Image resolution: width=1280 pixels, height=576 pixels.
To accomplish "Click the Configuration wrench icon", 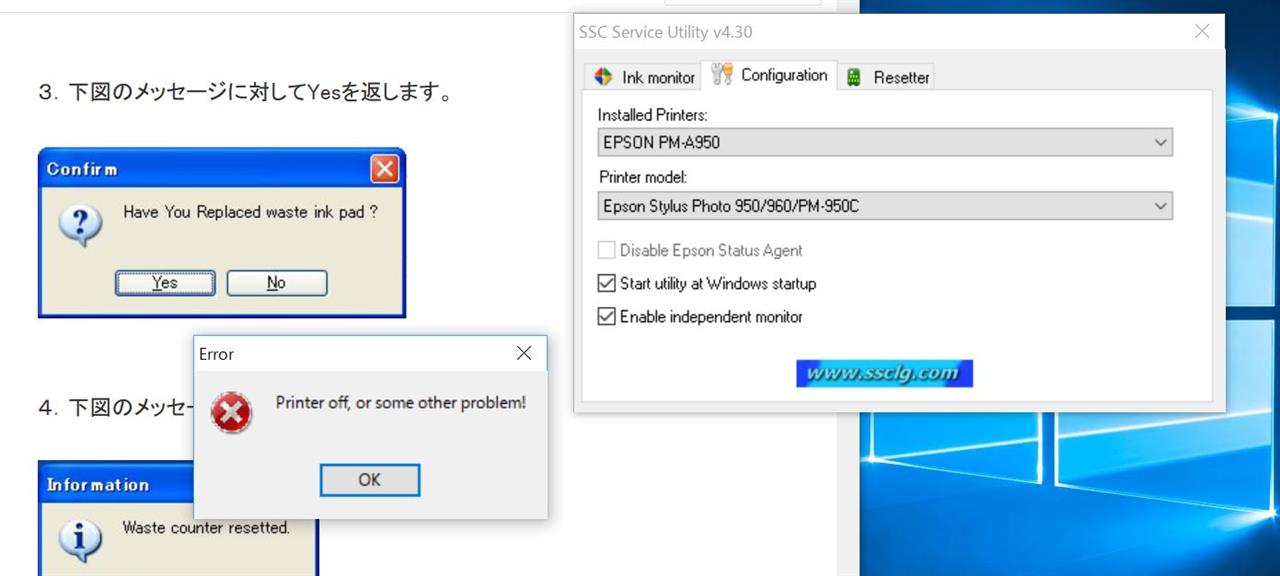I will [x=722, y=74].
